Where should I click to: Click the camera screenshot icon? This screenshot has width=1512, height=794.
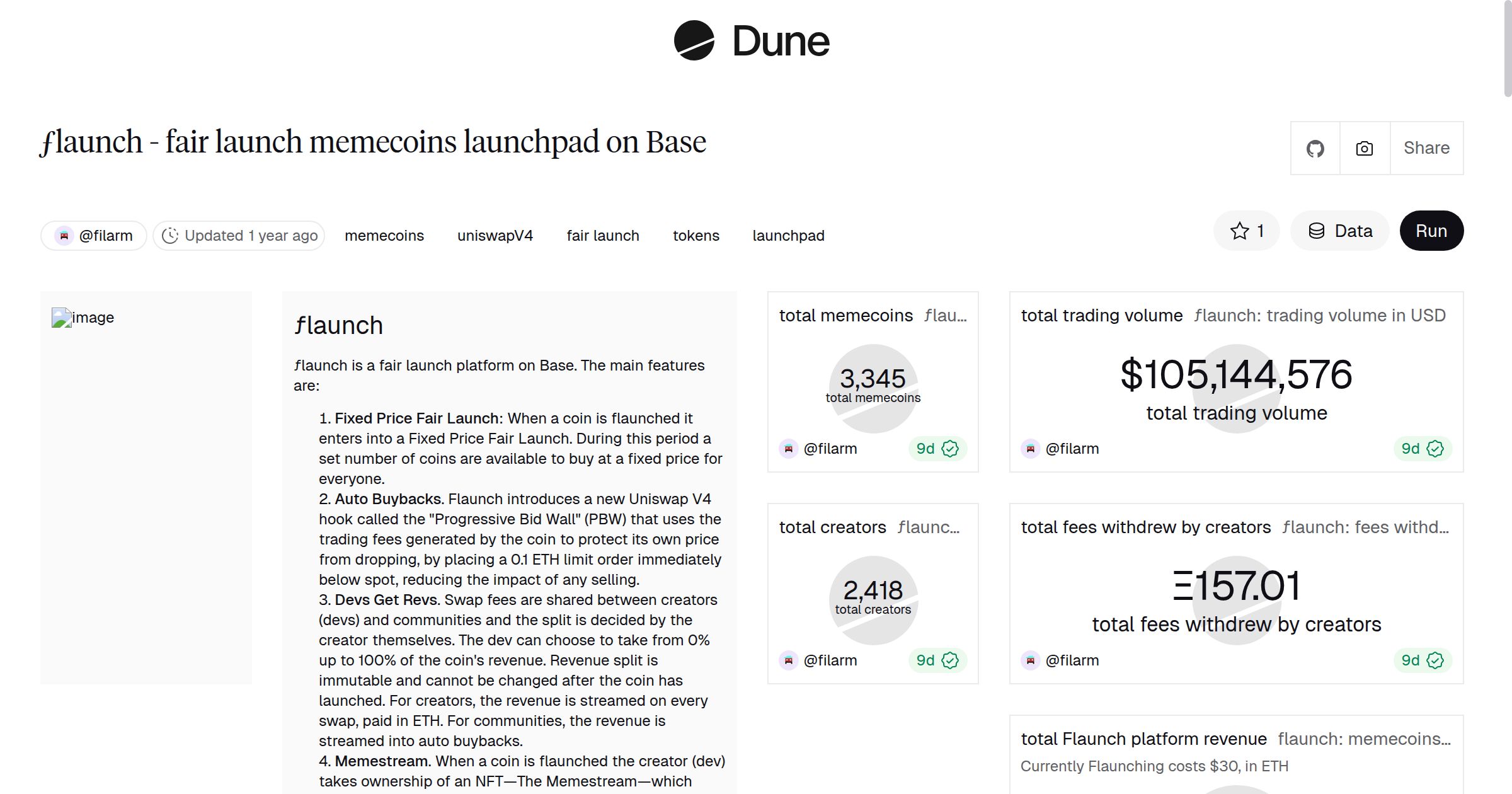[1363, 147]
